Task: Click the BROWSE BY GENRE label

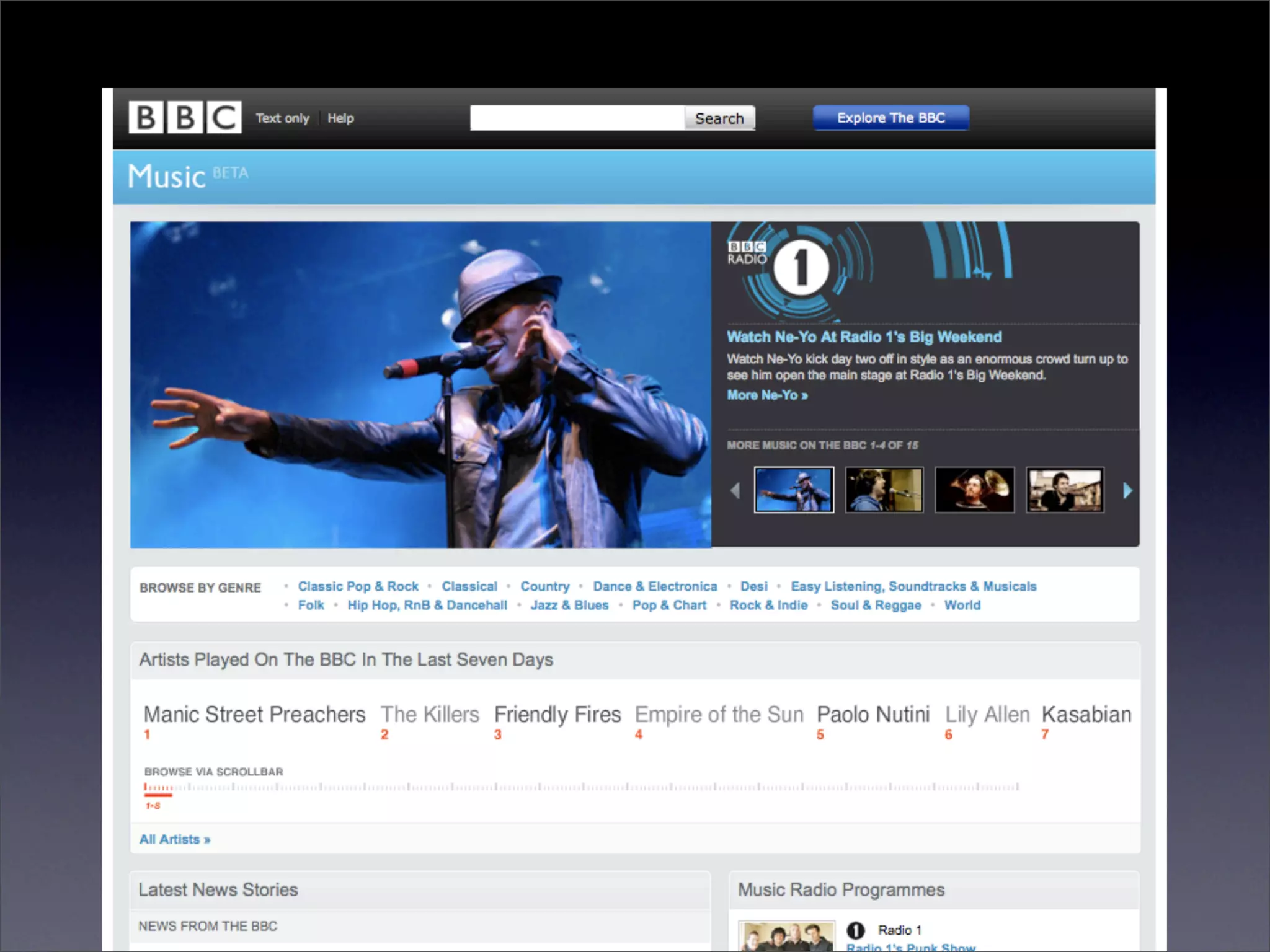Action: coord(200,588)
